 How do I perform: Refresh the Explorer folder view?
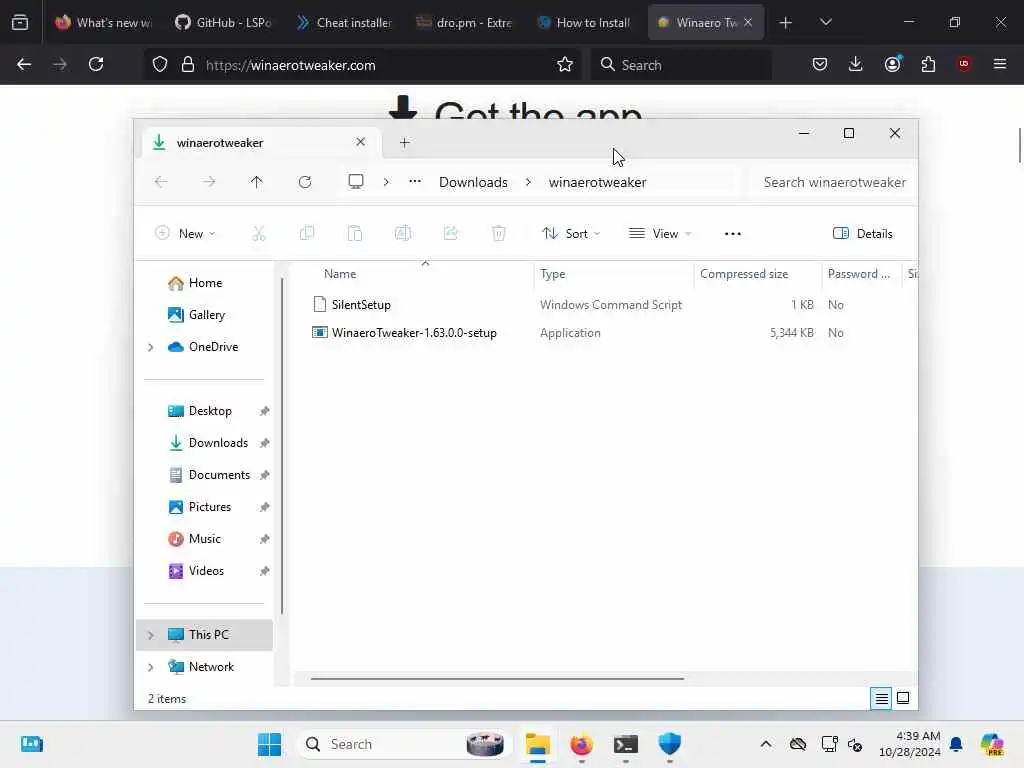(x=305, y=182)
